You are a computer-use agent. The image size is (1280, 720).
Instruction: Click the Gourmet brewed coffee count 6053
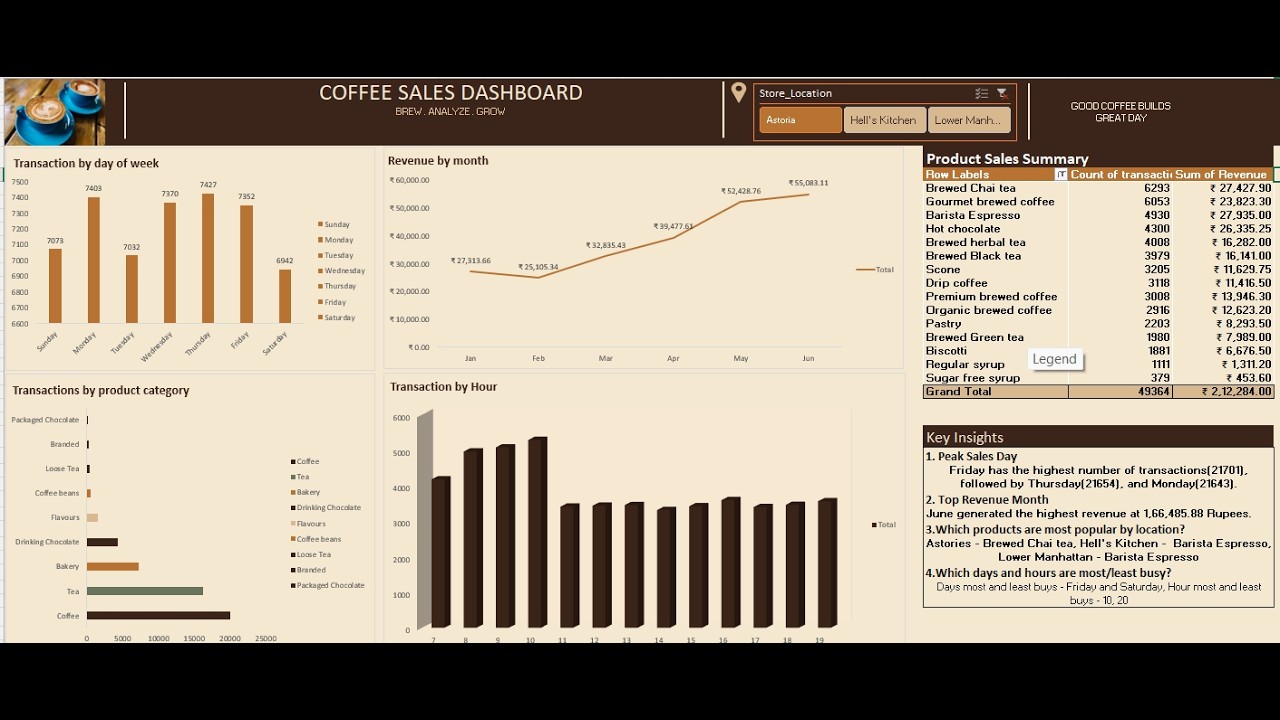[x=1156, y=202]
